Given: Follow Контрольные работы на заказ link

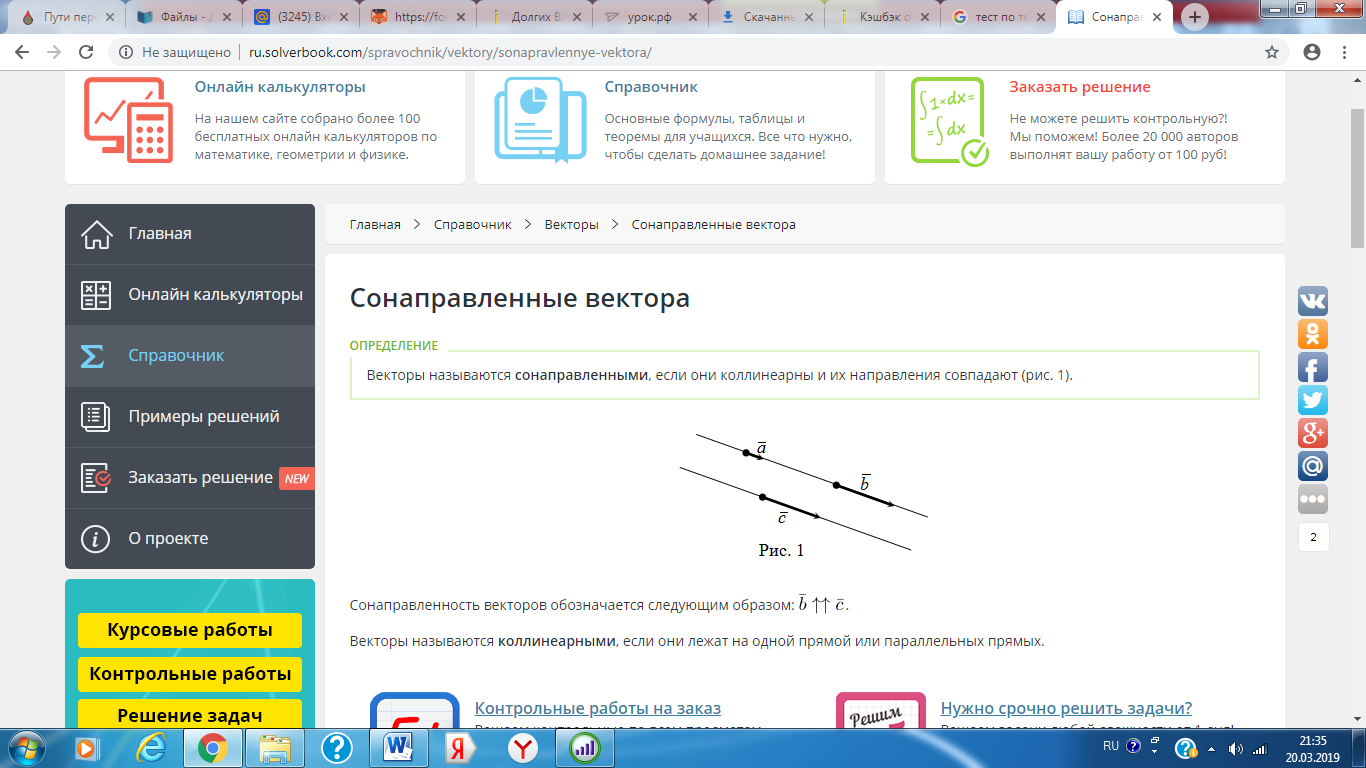Looking at the screenshot, I should [x=597, y=709].
